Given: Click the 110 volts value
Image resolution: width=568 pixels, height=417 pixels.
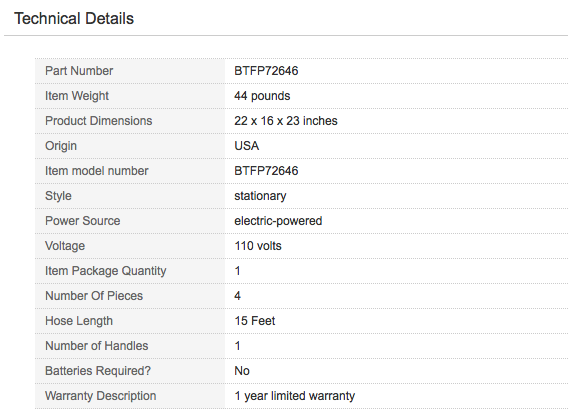Looking at the screenshot, I should coord(258,246).
